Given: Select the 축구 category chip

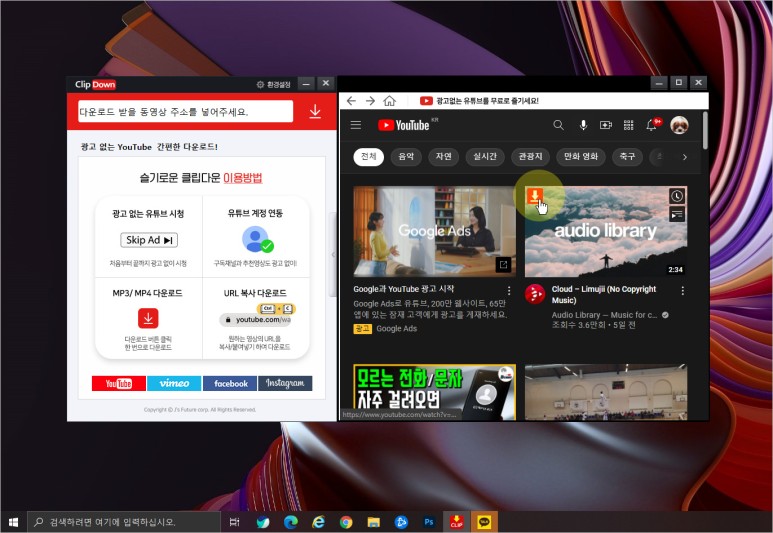Looking at the screenshot, I should click(628, 157).
